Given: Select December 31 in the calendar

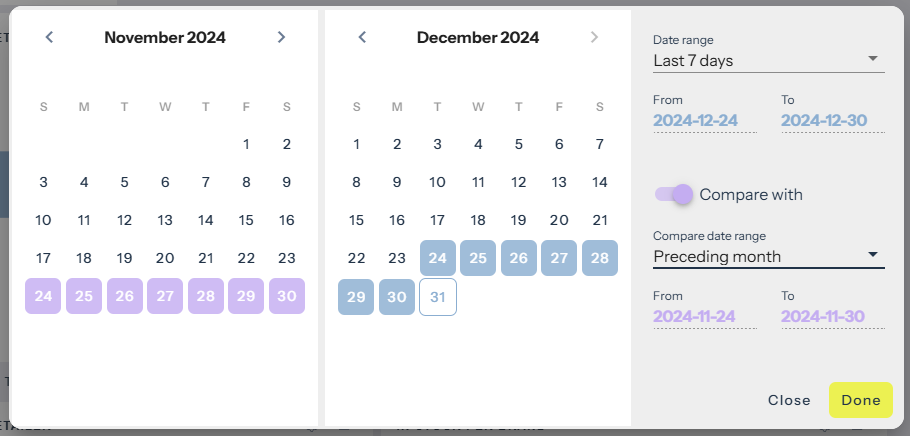Looking at the screenshot, I should click(437, 297).
